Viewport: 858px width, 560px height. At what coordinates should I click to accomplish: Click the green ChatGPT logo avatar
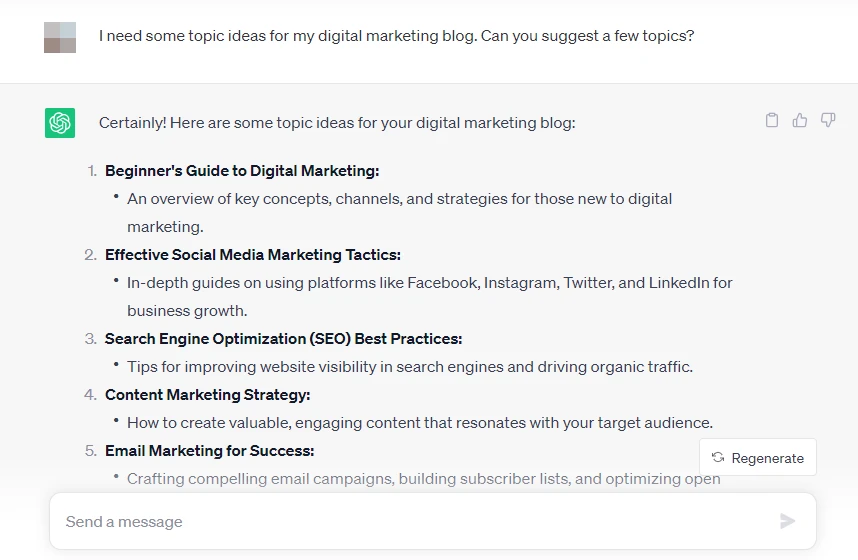60,122
